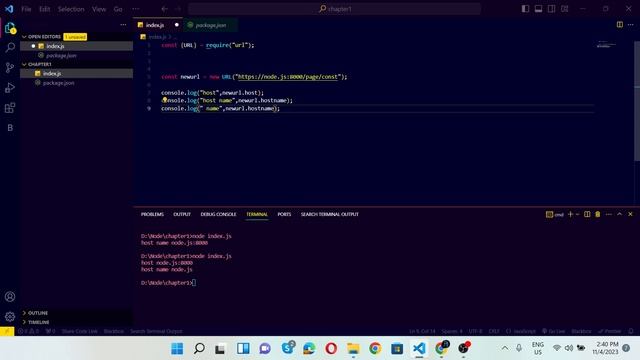Toggle the primary side bar
This screenshot has height=360, width=640.
[x=525, y=9]
